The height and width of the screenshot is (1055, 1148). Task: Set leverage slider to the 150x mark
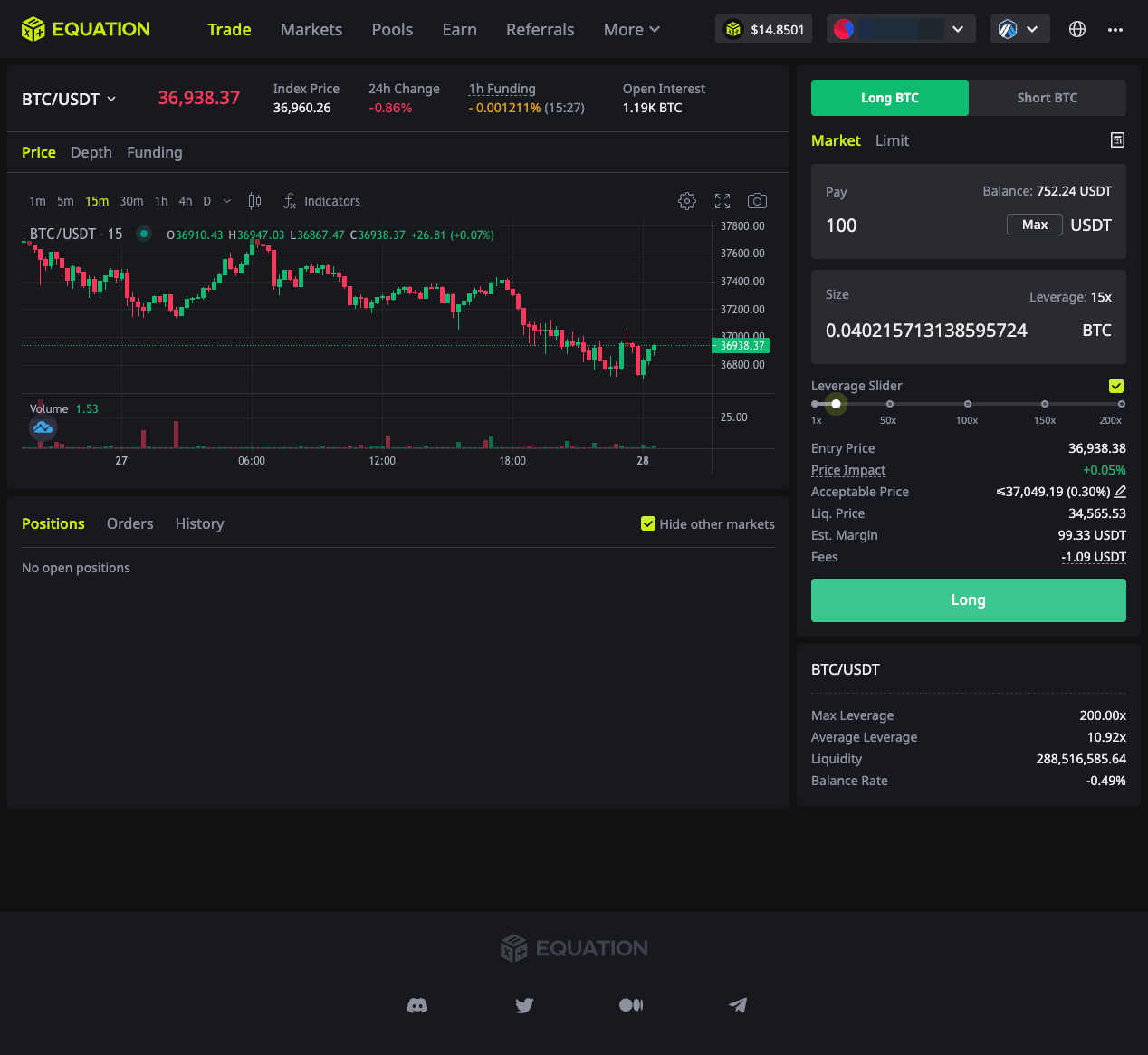(1045, 404)
